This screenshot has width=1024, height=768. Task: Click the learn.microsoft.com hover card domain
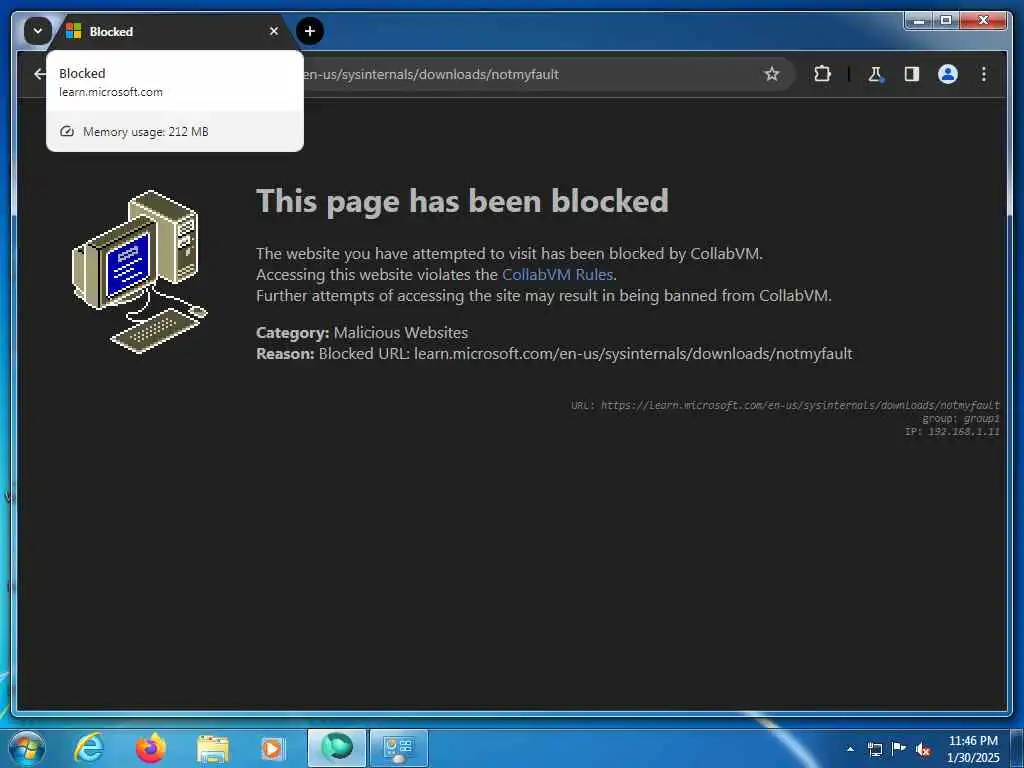click(x=111, y=92)
